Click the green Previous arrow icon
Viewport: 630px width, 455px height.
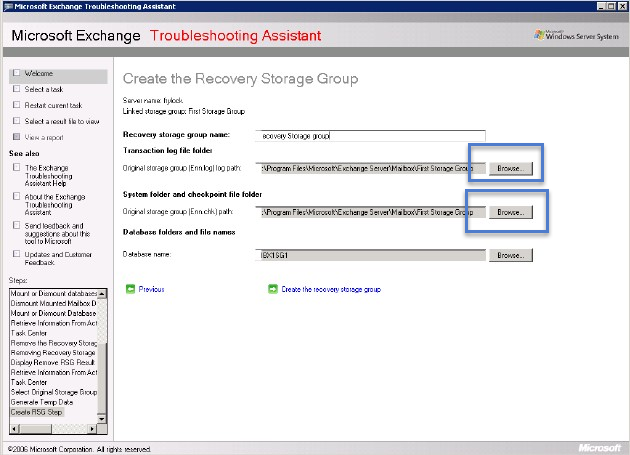point(130,289)
